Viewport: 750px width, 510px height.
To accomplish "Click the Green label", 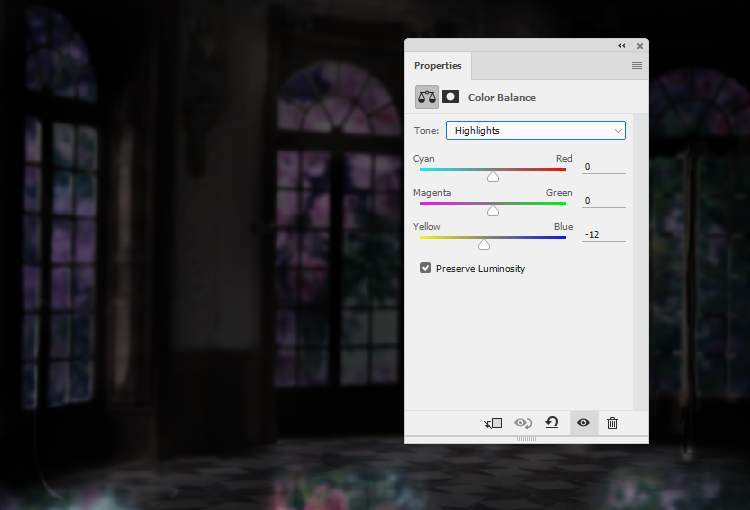I will 559,192.
